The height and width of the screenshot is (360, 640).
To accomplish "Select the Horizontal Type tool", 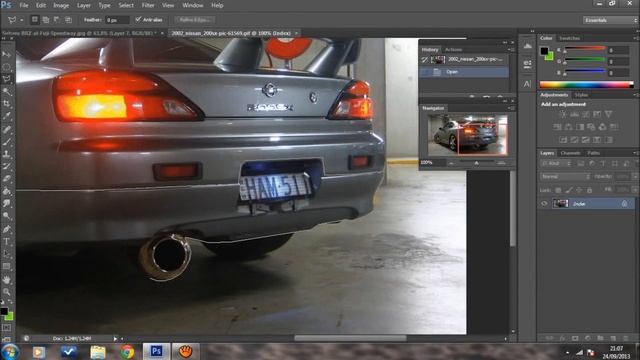I will 7,242.
